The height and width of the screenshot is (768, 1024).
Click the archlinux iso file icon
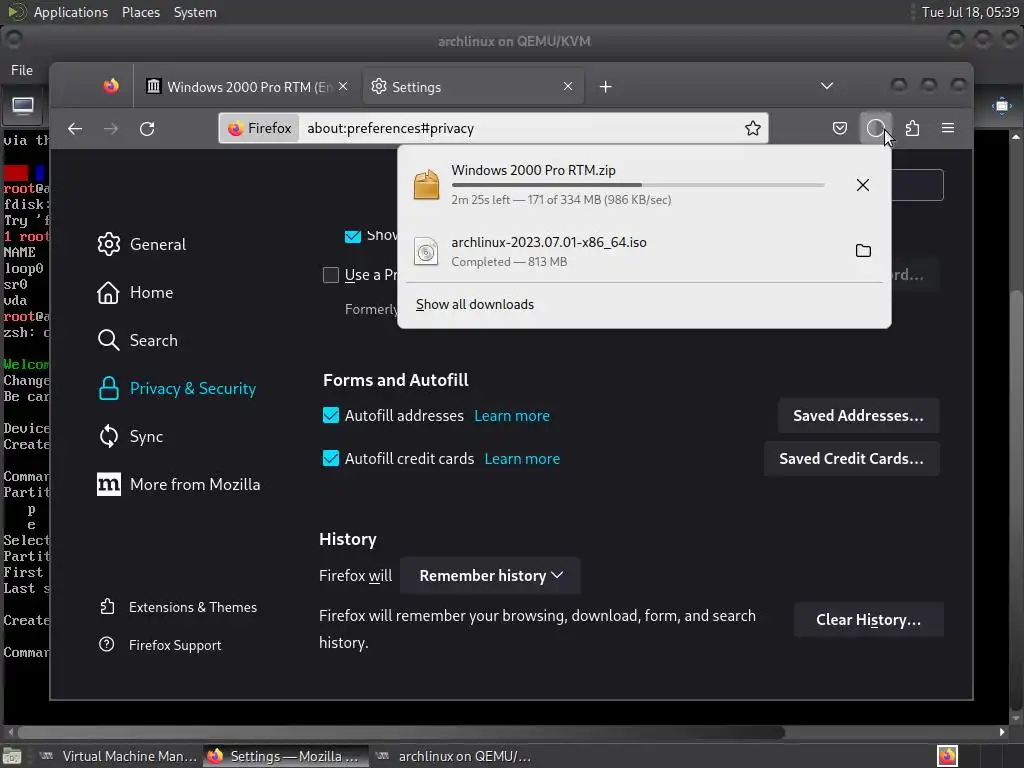pos(426,251)
